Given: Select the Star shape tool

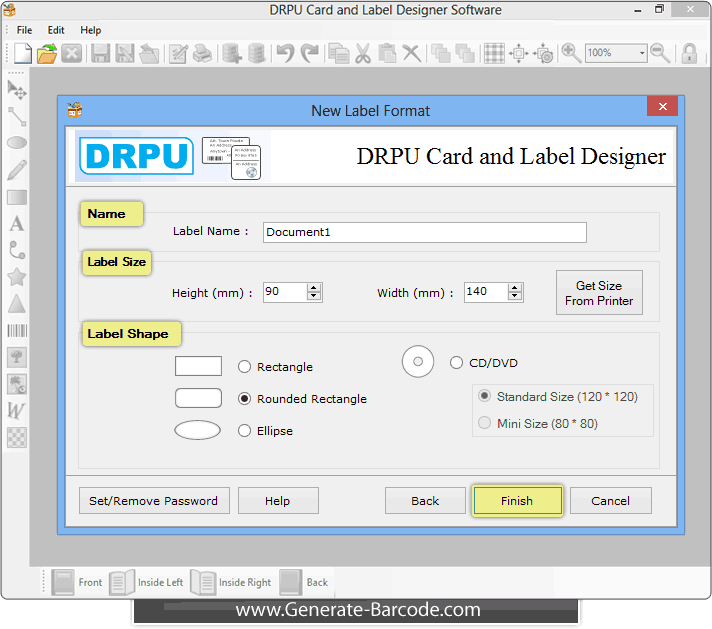Looking at the screenshot, I should pyautogui.click(x=17, y=277).
